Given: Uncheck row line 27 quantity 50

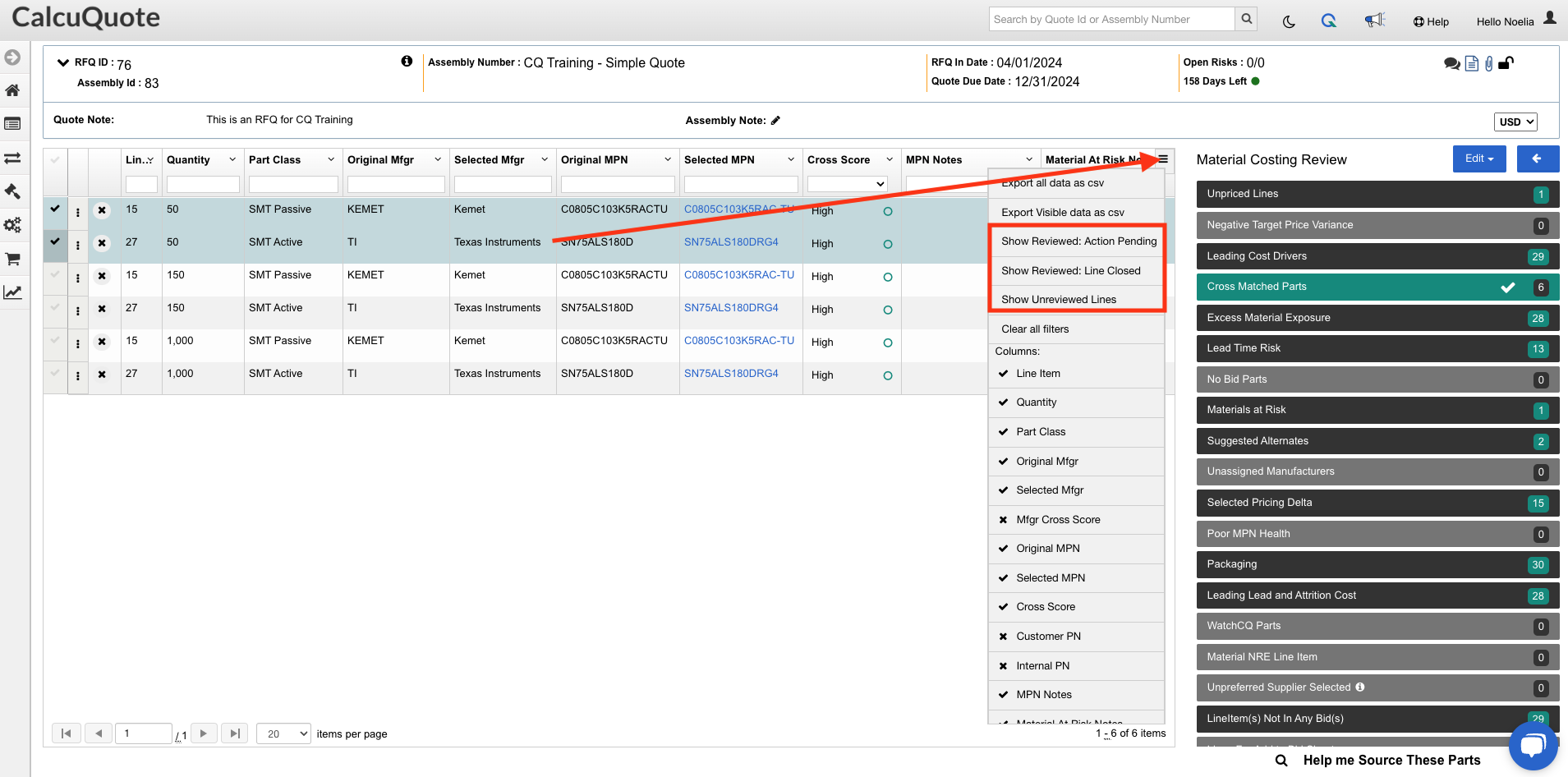Looking at the screenshot, I should click(x=55, y=241).
